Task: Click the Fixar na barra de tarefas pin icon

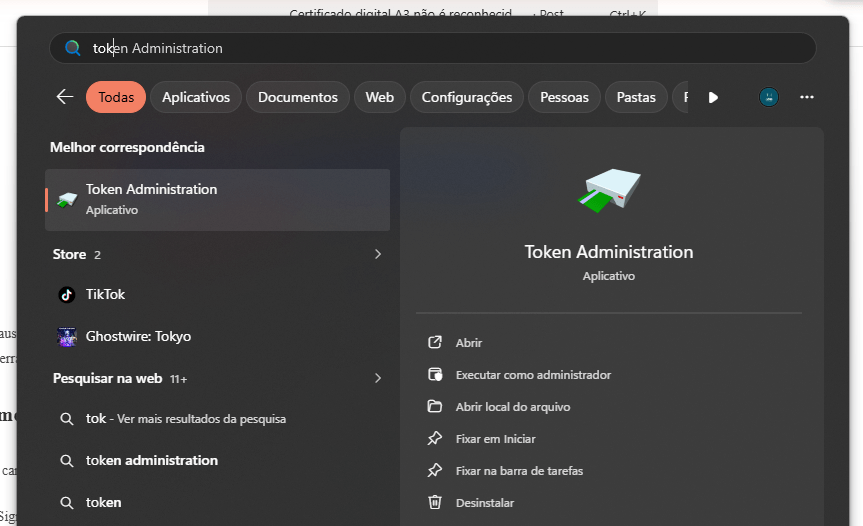Action: point(435,470)
